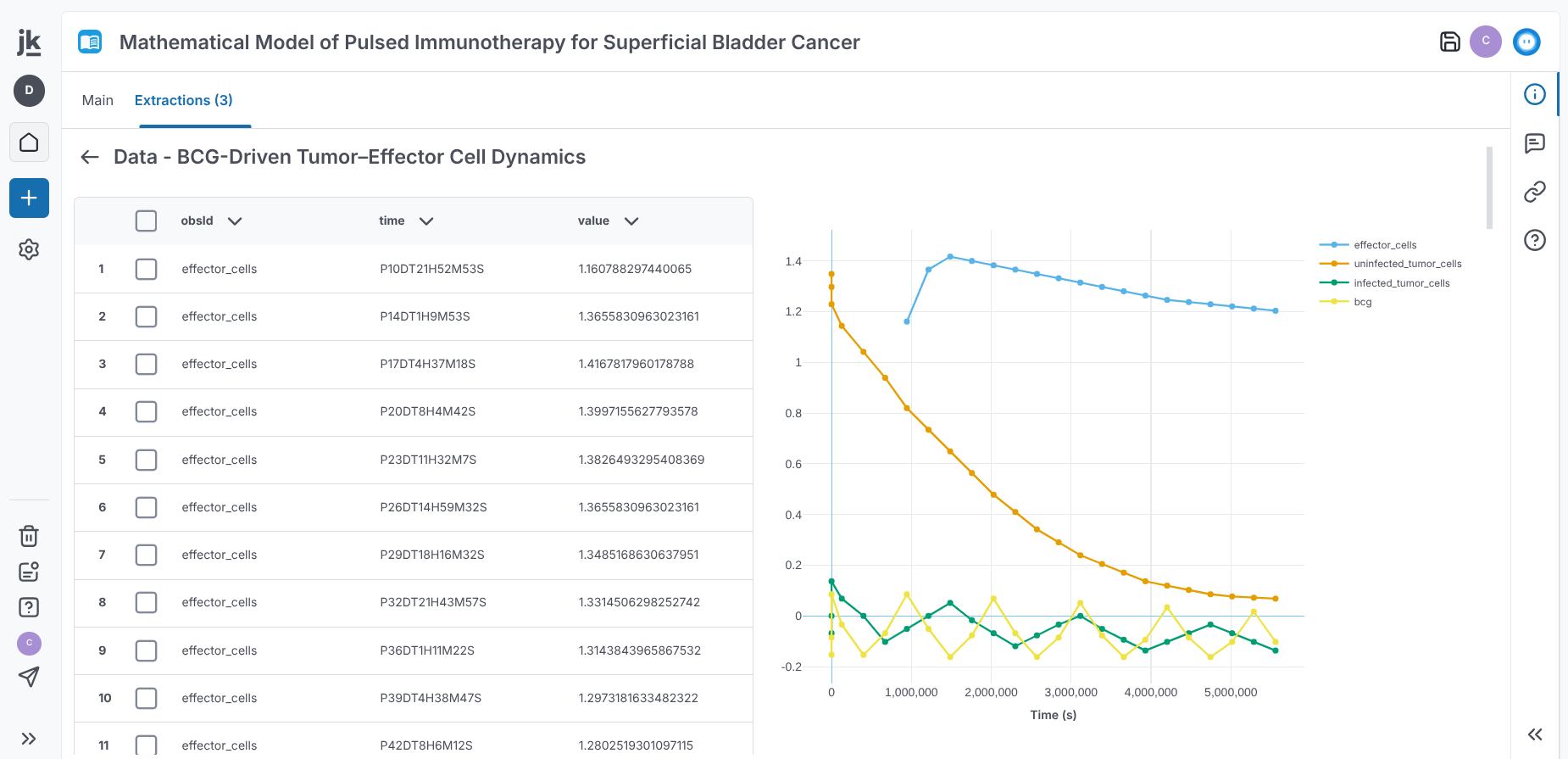Open the info panel icon

(x=1535, y=94)
